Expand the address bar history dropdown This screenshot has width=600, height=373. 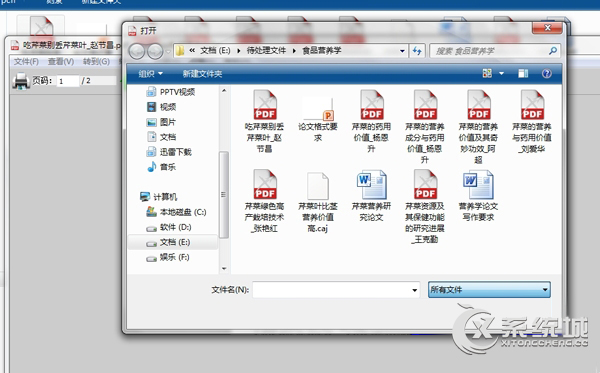click(402, 51)
